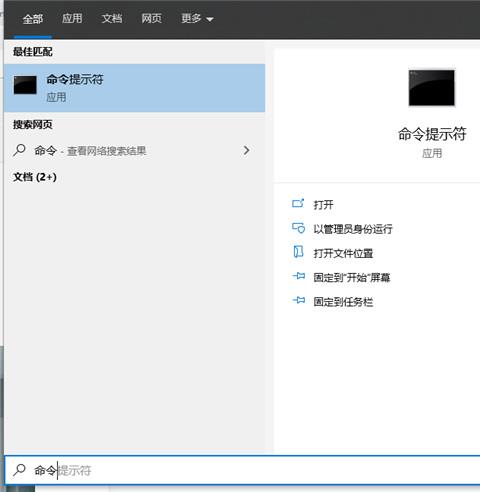The width and height of the screenshot is (480, 492).
Task: Expand the 文档 (2+) results section
Action: 35,177
